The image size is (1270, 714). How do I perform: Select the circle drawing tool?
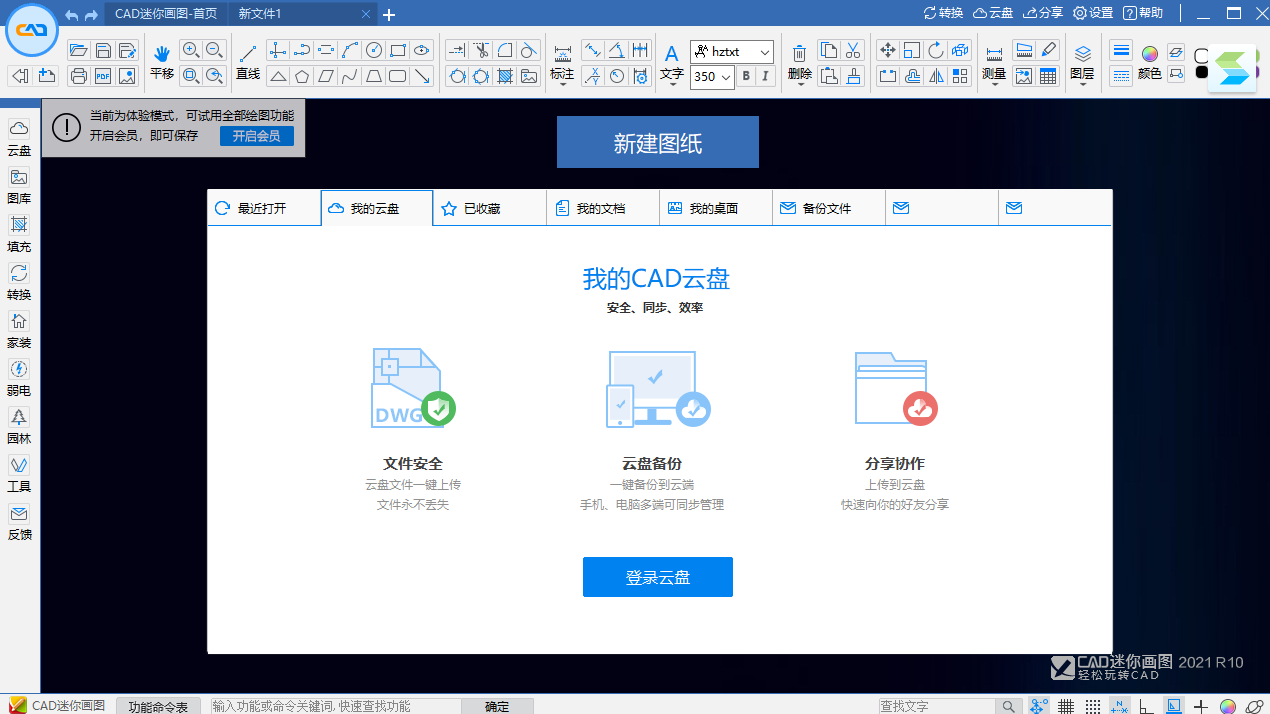point(374,51)
